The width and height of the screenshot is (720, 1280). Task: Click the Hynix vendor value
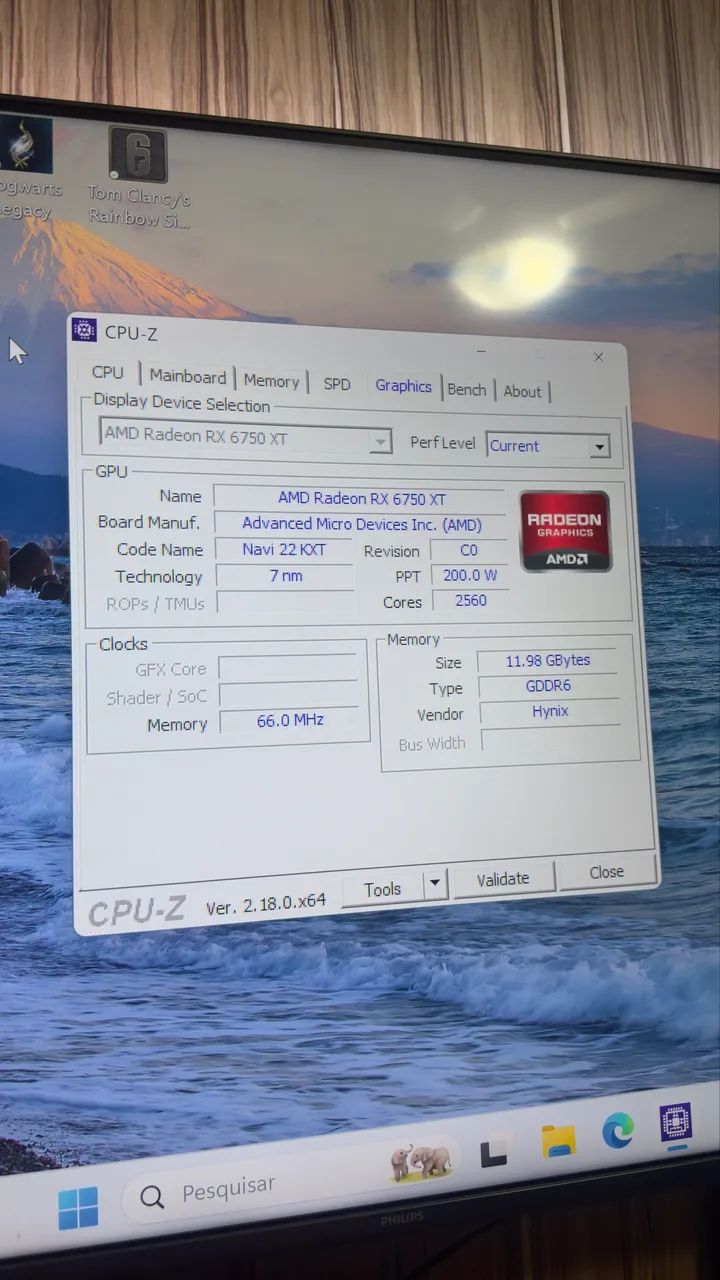tap(550, 712)
